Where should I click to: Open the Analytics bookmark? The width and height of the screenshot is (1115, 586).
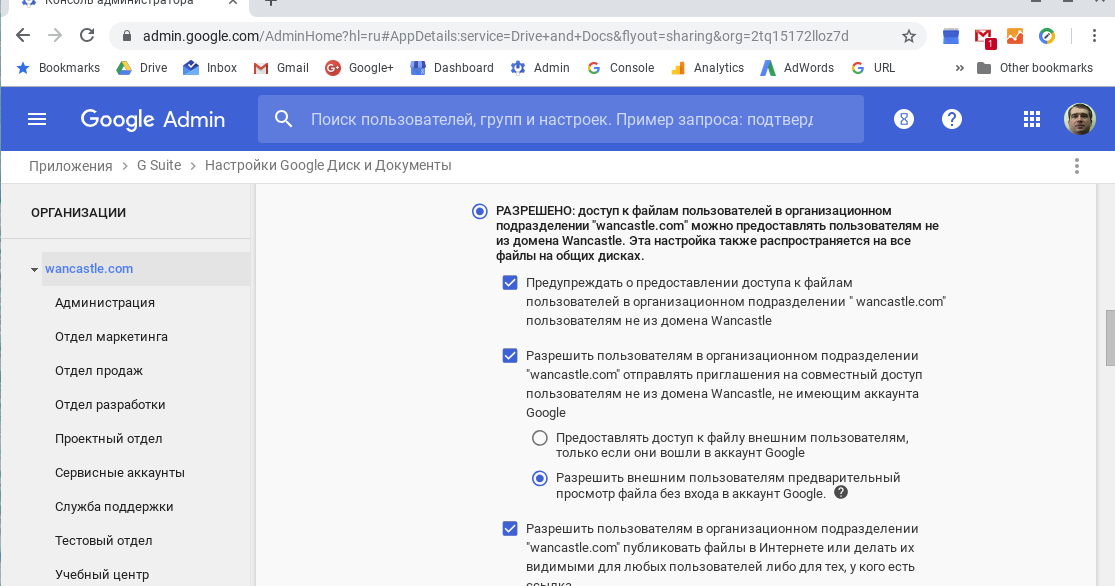pos(708,68)
